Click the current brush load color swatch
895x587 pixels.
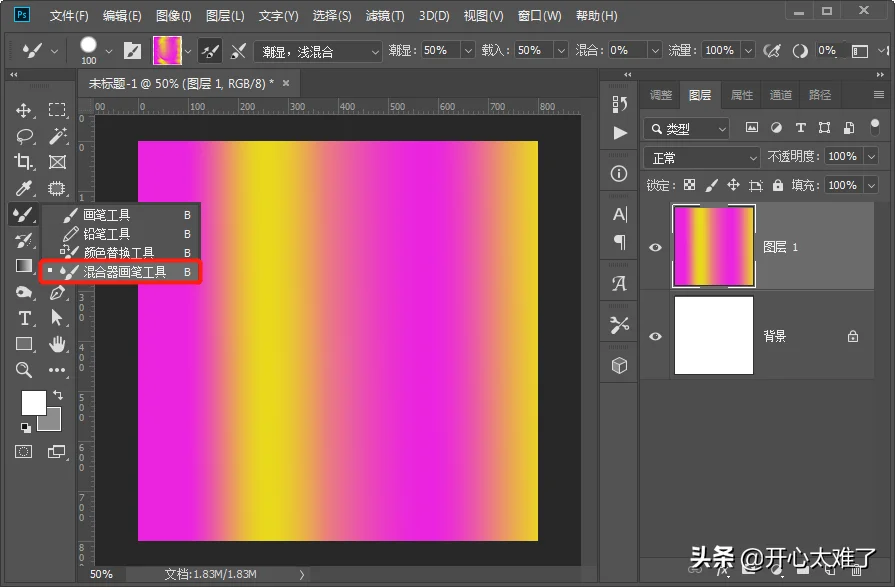pyautogui.click(x=167, y=51)
